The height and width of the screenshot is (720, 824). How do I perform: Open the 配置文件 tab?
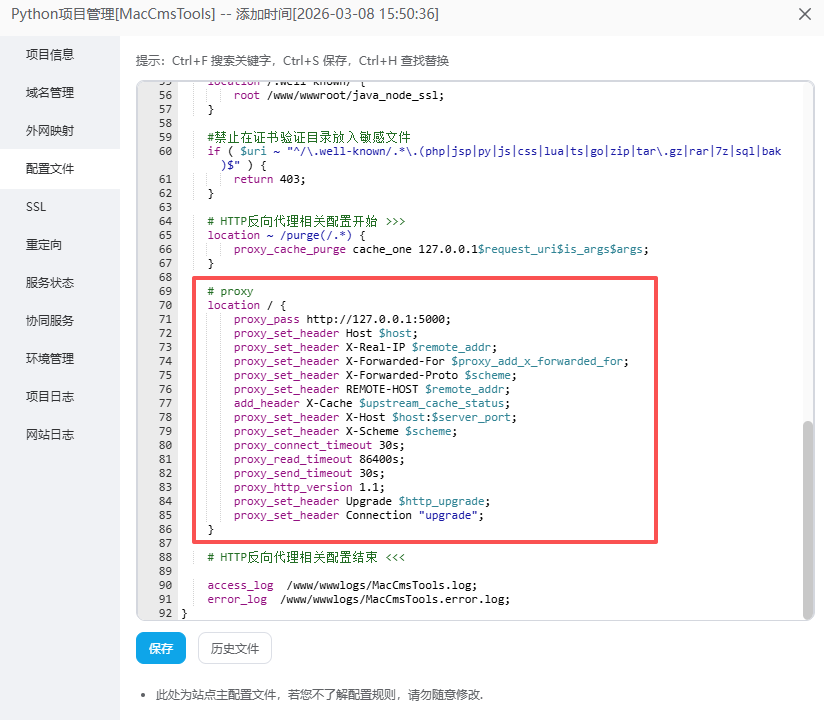pyautogui.click(x=50, y=169)
